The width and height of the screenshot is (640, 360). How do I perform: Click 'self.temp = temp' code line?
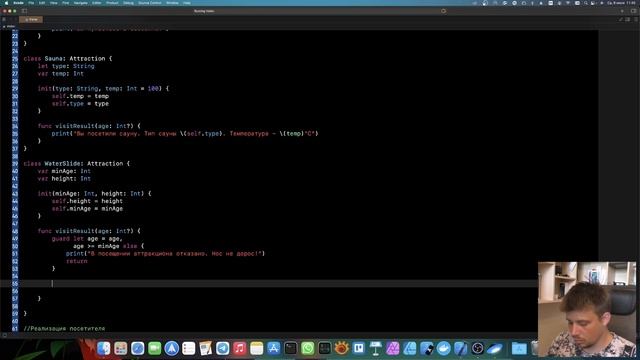(80, 96)
